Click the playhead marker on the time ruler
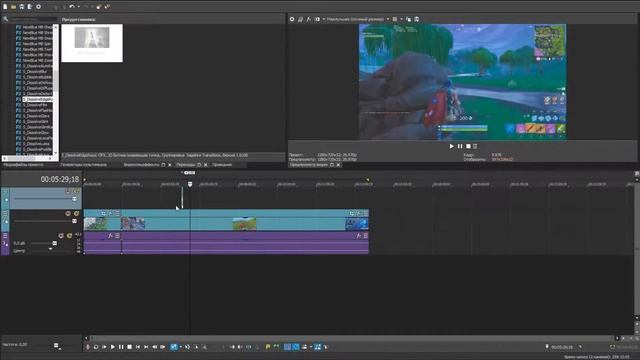 [190, 184]
